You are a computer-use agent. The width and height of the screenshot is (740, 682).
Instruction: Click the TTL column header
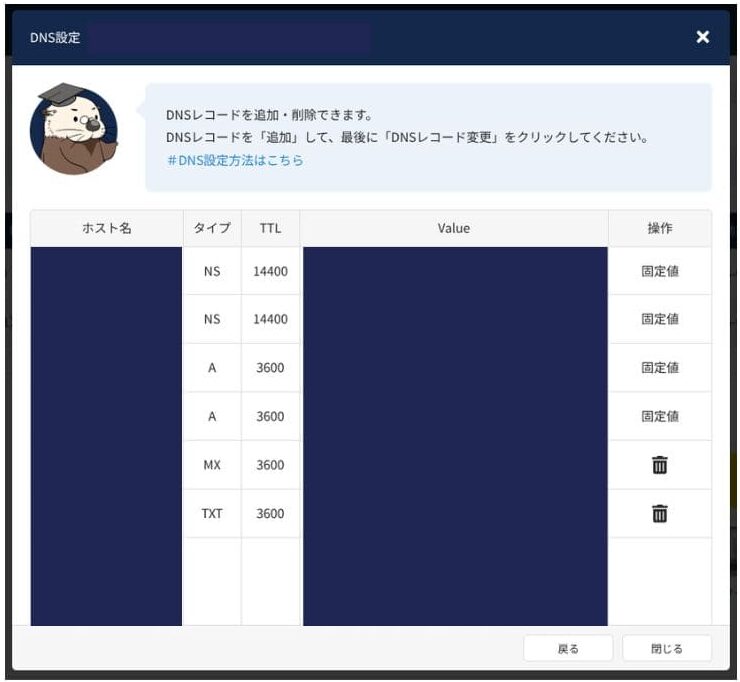point(270,228)
